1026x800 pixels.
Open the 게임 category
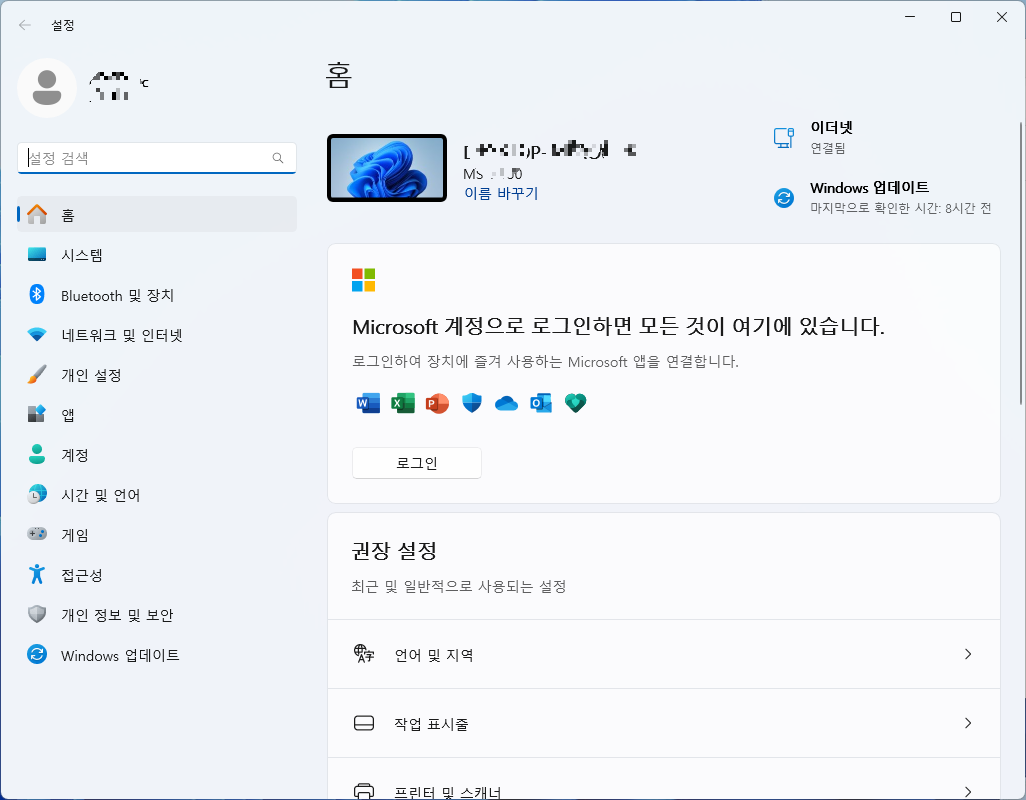tap(157, 534)
